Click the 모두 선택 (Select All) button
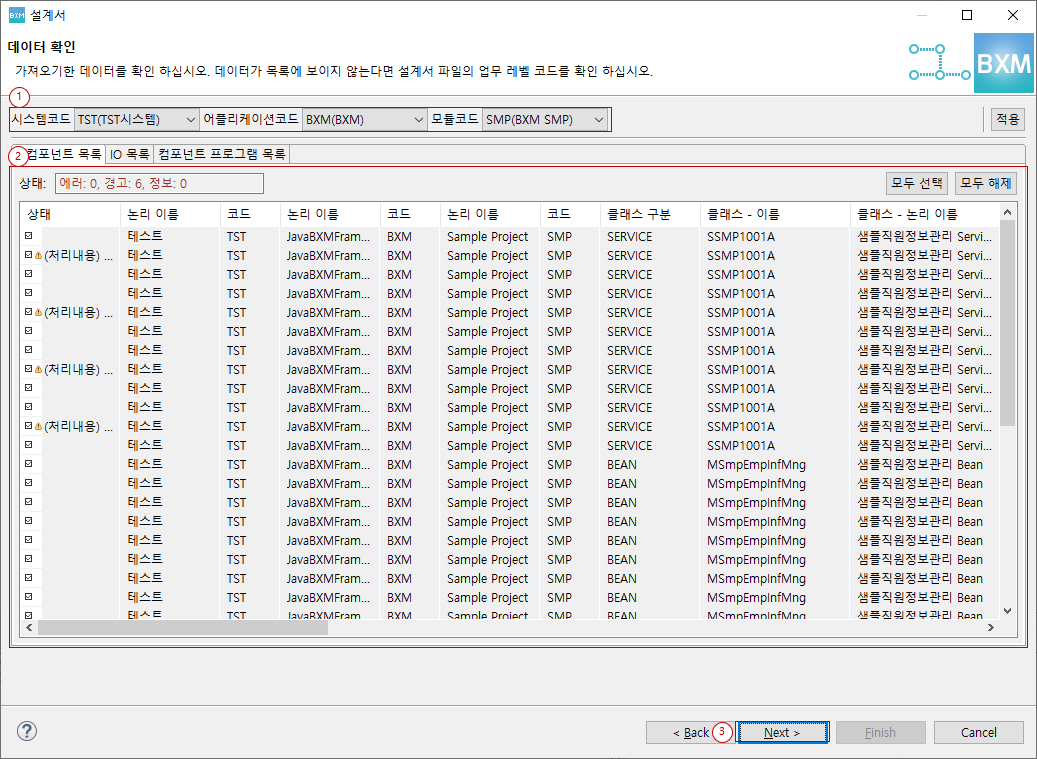The height and width of the screenshot is (759, 1037). point(915,182)
